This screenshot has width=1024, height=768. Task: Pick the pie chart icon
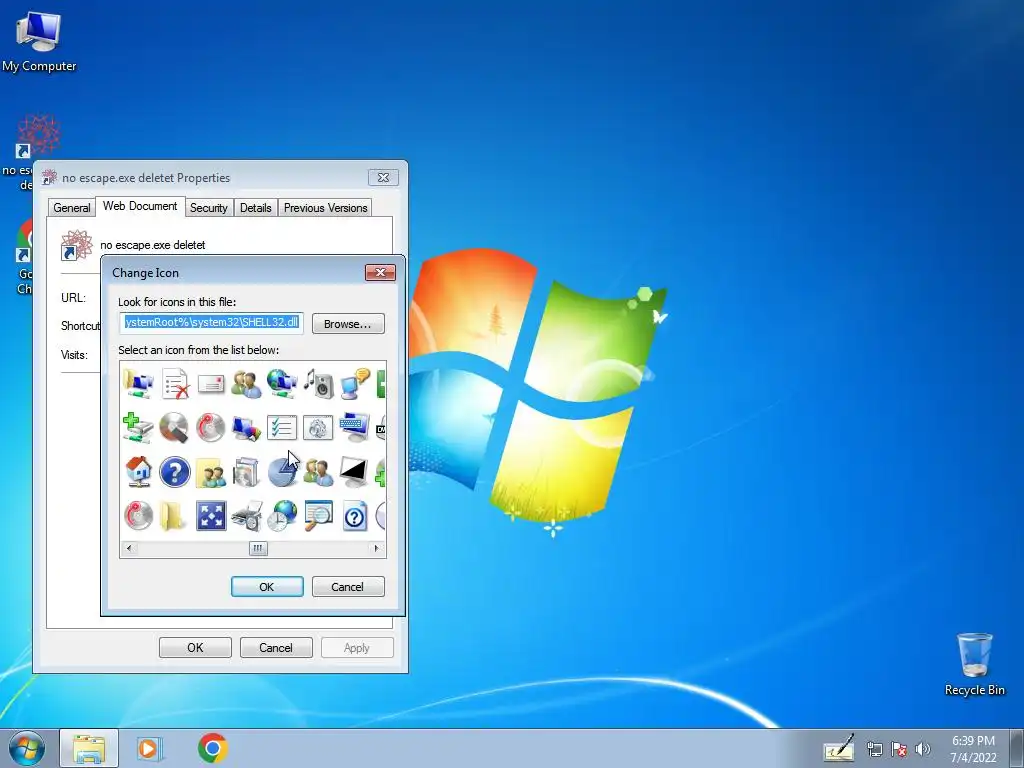[282, 472]
